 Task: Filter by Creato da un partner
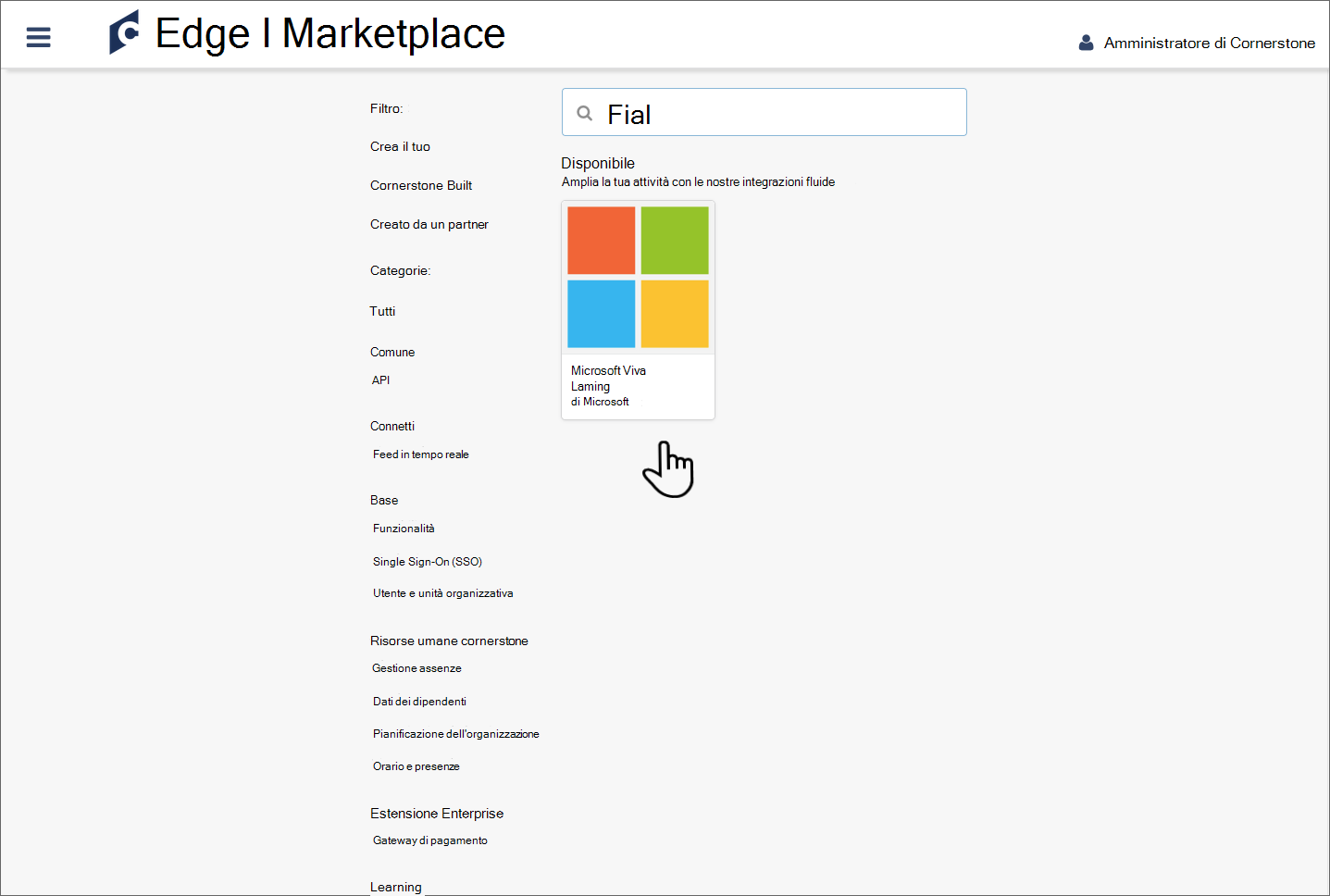[429, 224]
